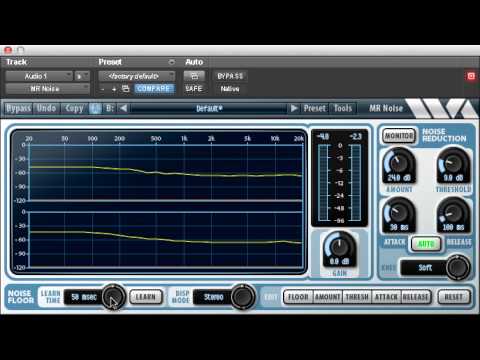Viewport: 480px width, 360px height.
Task: Click the 24.0 dB amount value
Action: tap(399, 178)
